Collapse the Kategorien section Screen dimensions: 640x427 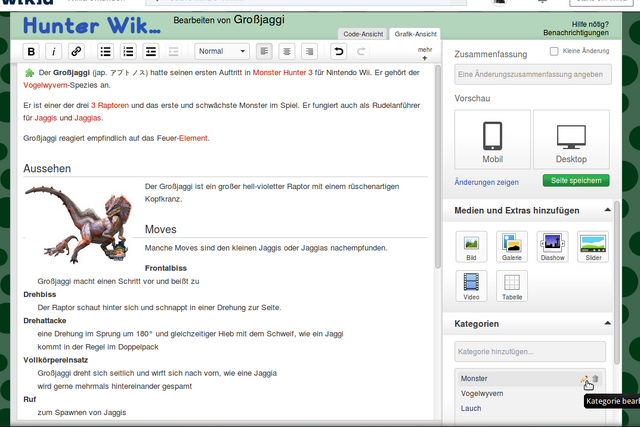[x=607, y=323]
